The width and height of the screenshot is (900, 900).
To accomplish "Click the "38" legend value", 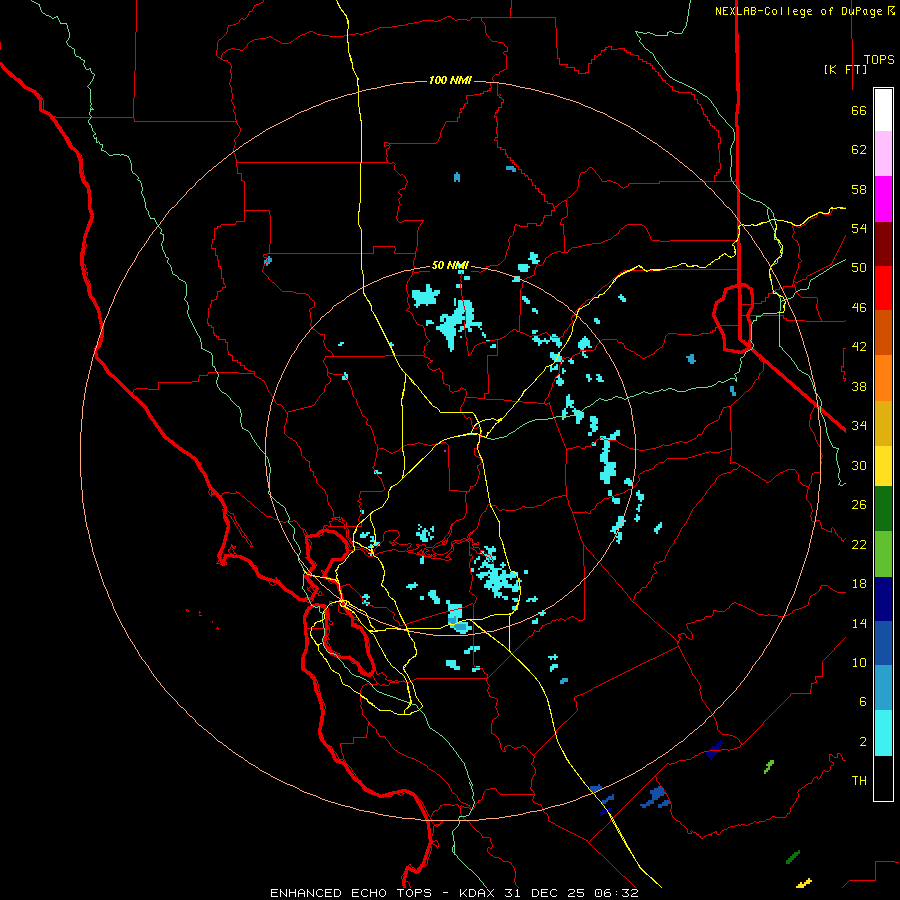I will click(859, 386).
